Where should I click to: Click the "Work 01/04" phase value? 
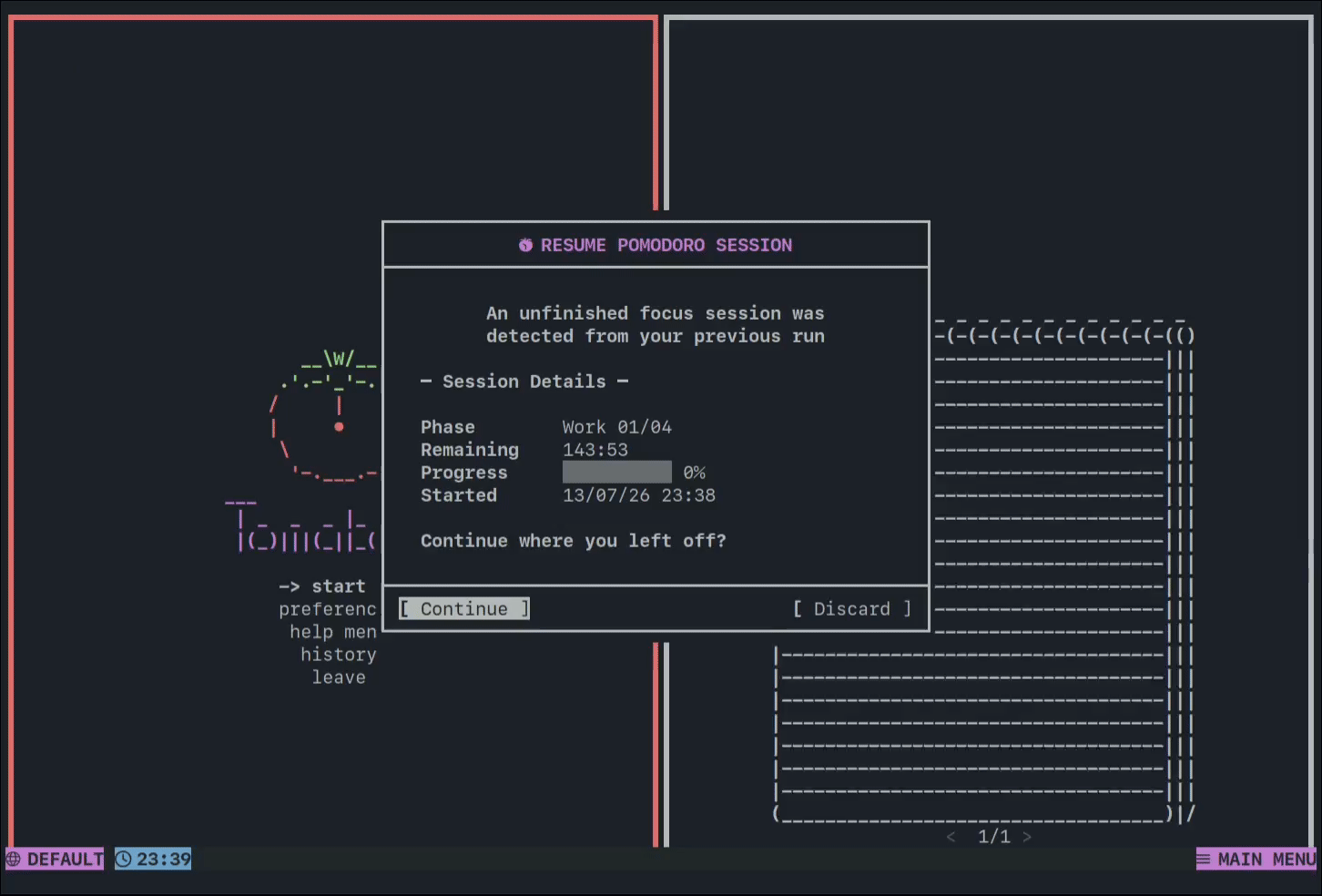click(x=617, y=427)
